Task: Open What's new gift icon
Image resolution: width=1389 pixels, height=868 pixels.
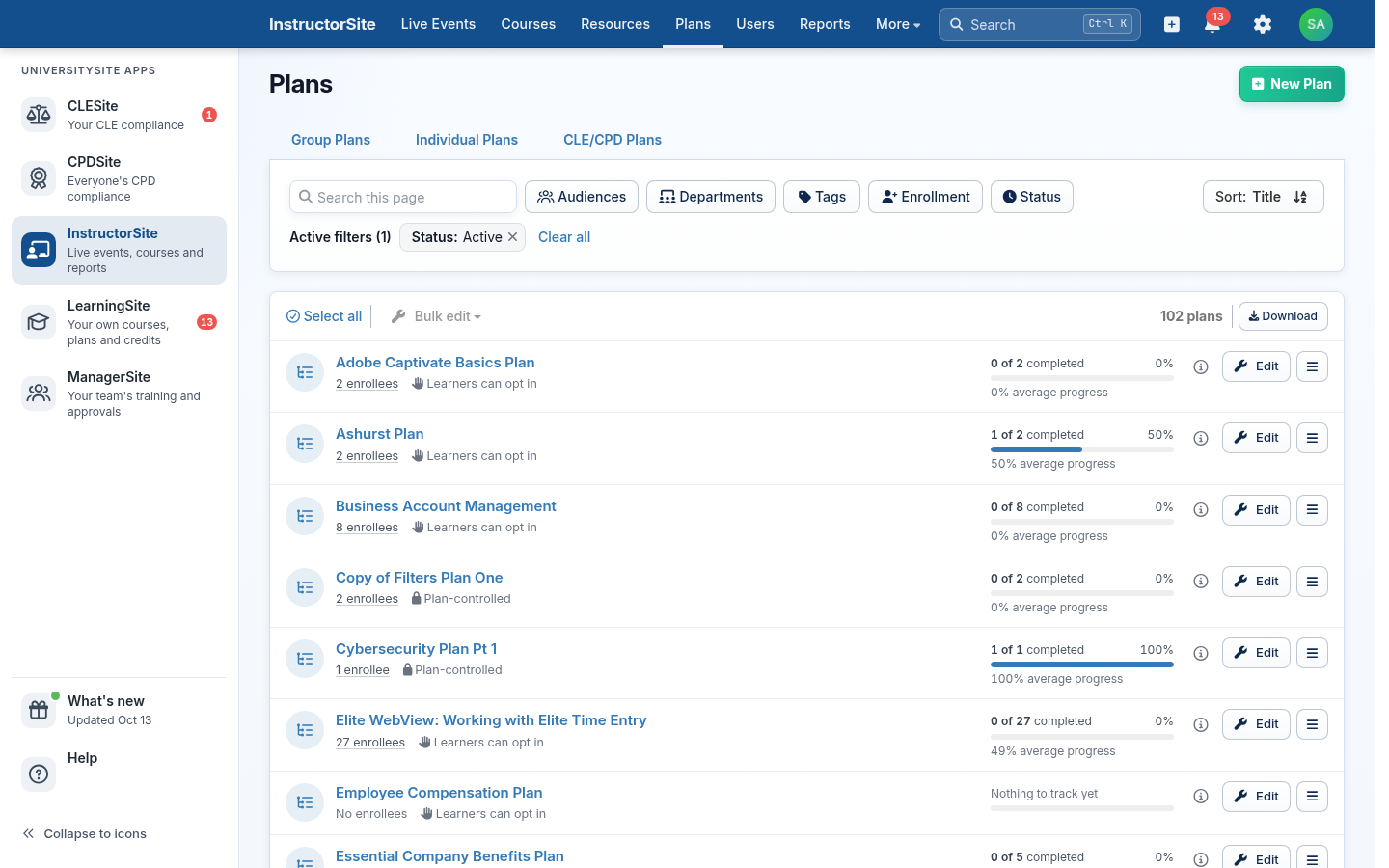Action: (39, 710)
